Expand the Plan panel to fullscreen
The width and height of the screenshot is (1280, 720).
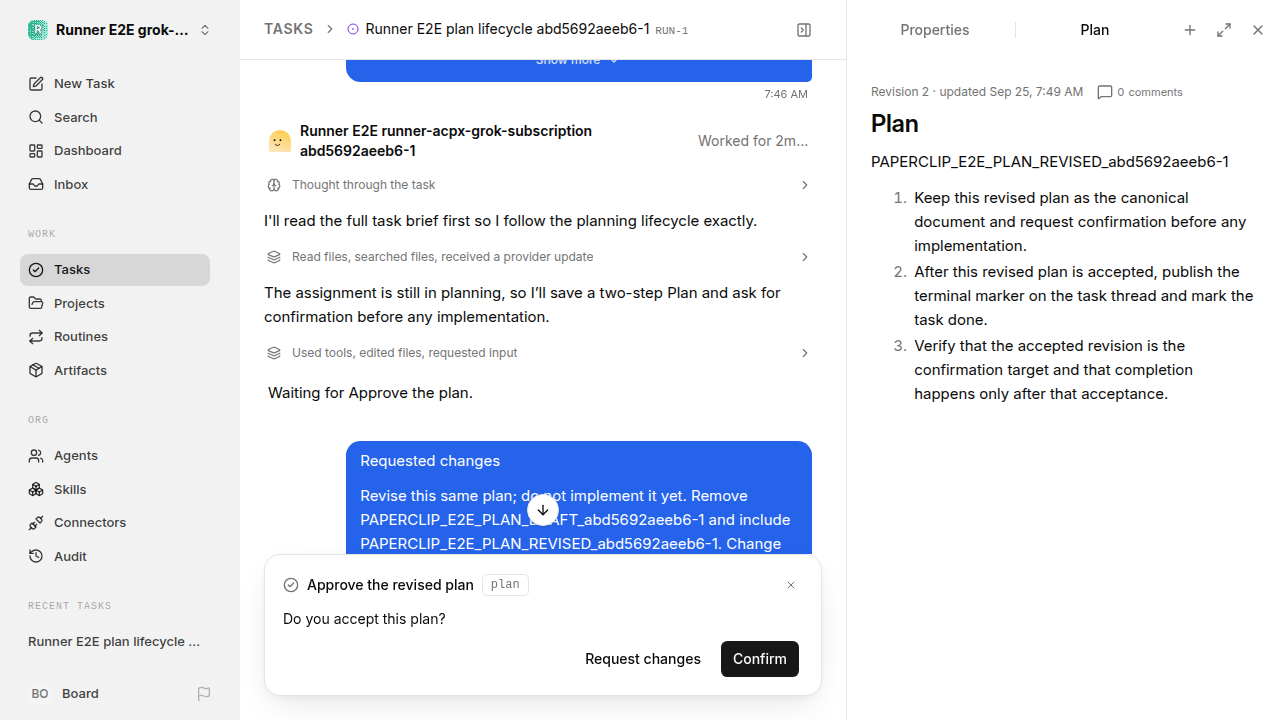tap(1224, 30)
